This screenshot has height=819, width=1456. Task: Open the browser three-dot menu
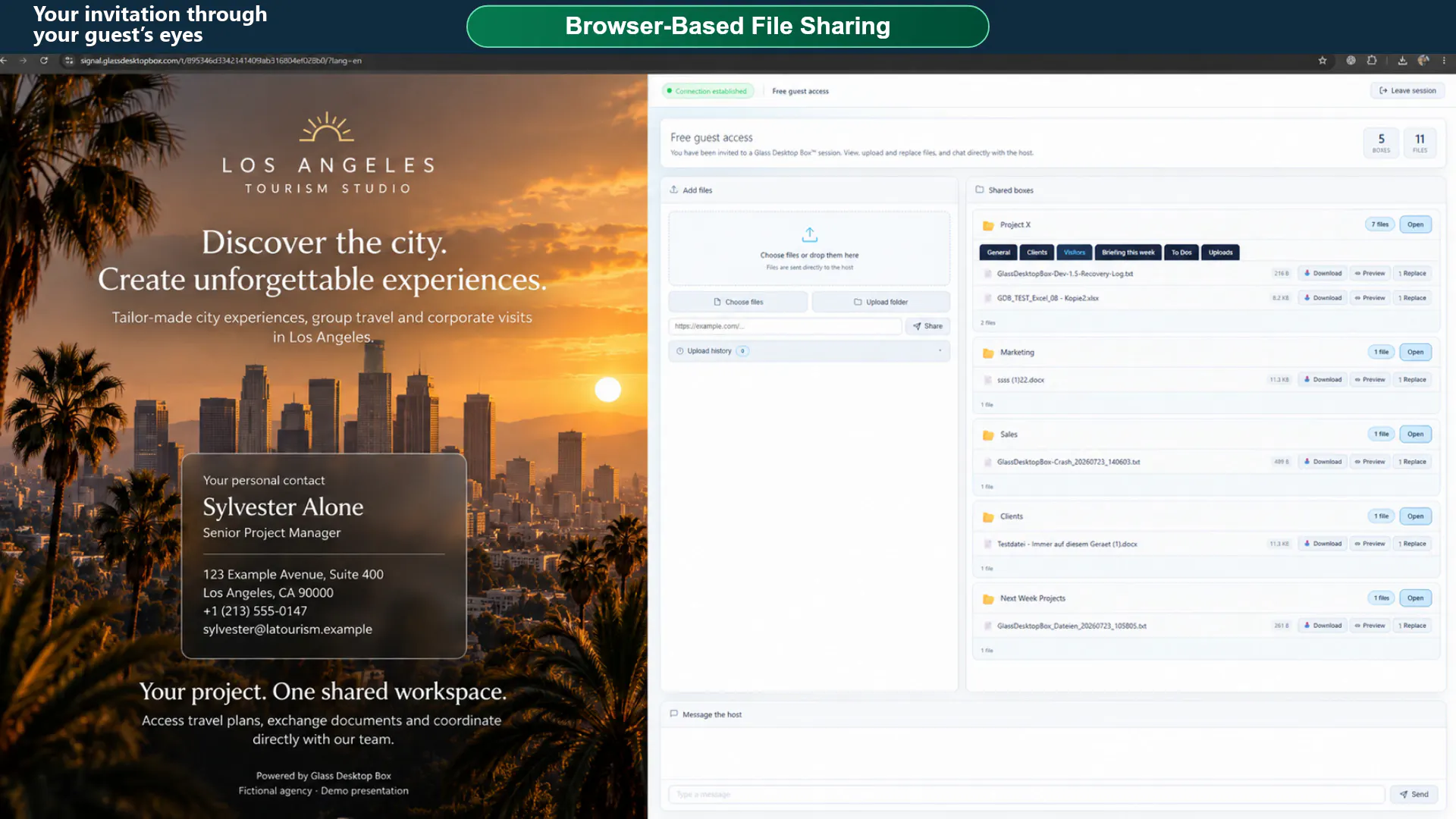(x=1444, y=61)
